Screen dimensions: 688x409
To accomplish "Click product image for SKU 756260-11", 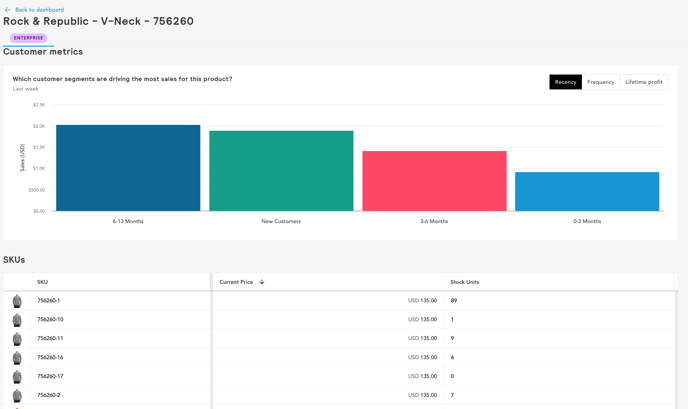I will pyautogui.click(x=17, y=339).
